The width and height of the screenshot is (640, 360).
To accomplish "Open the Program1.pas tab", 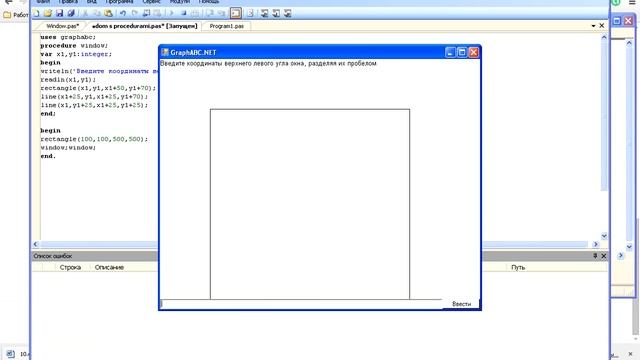I will pos(227,26).
